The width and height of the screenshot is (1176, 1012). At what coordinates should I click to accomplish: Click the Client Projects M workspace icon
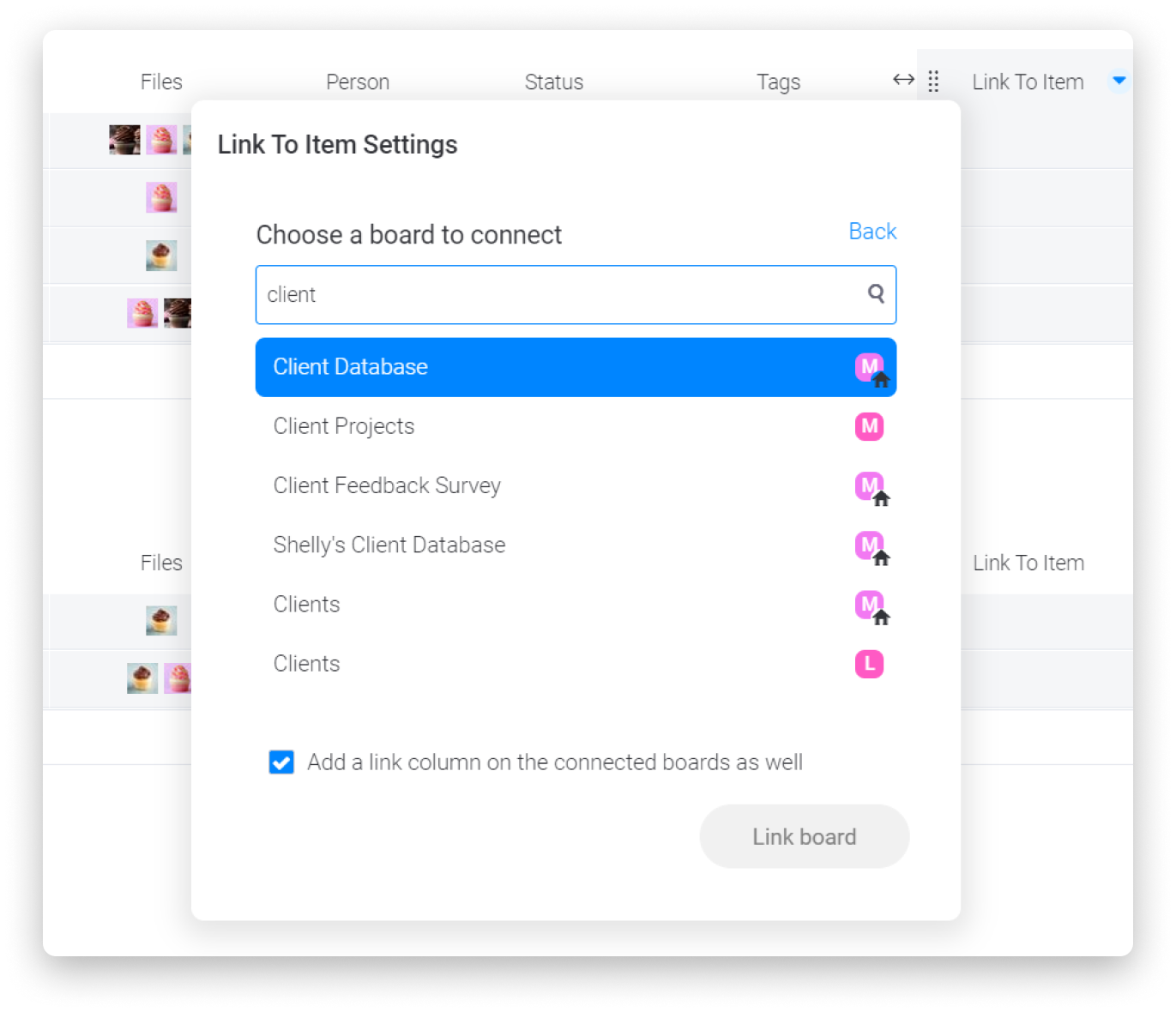click(x=869, y=426)
